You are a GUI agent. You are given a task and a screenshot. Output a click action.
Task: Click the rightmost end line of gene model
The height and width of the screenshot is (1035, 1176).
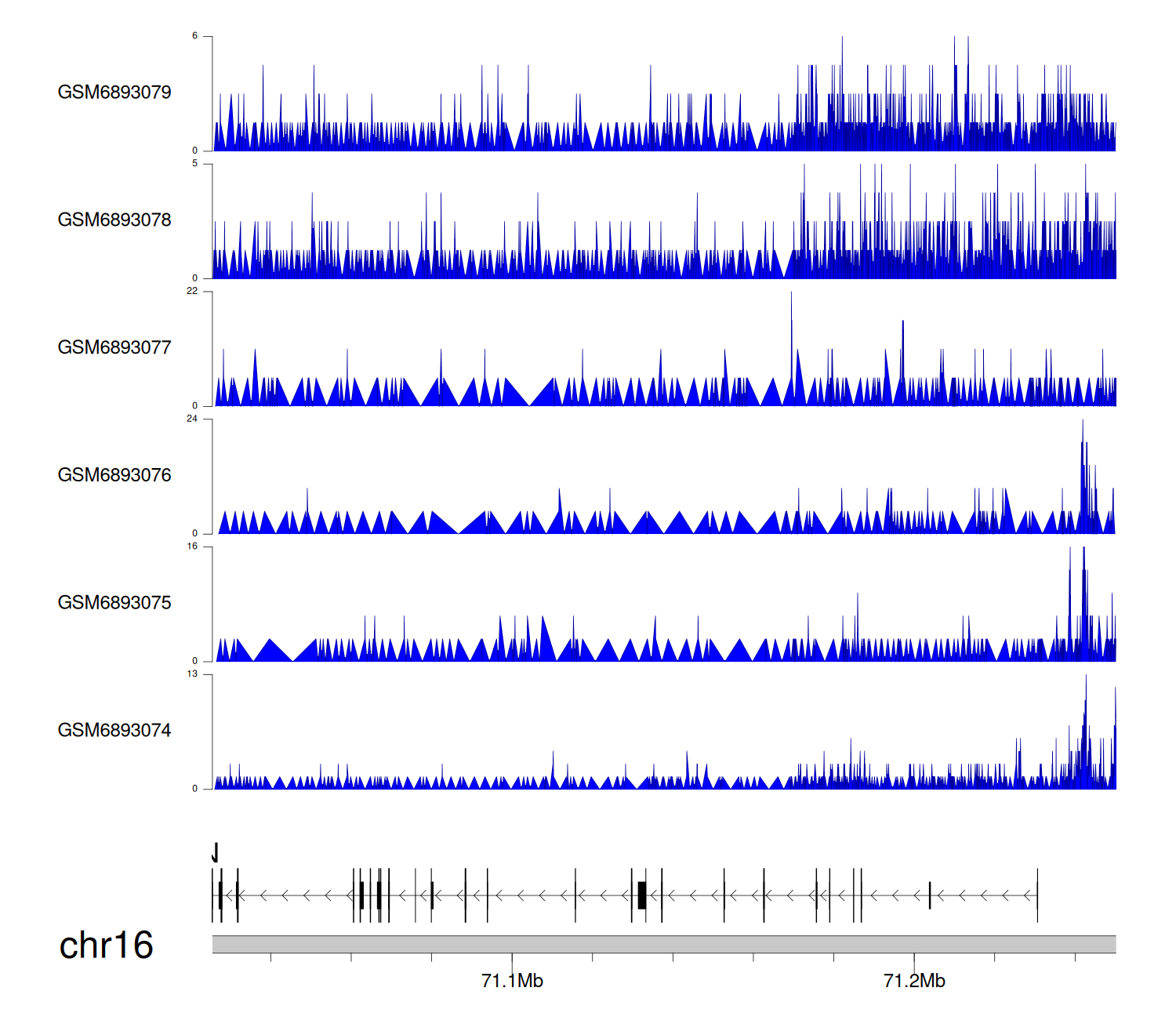click(1037, 895)
